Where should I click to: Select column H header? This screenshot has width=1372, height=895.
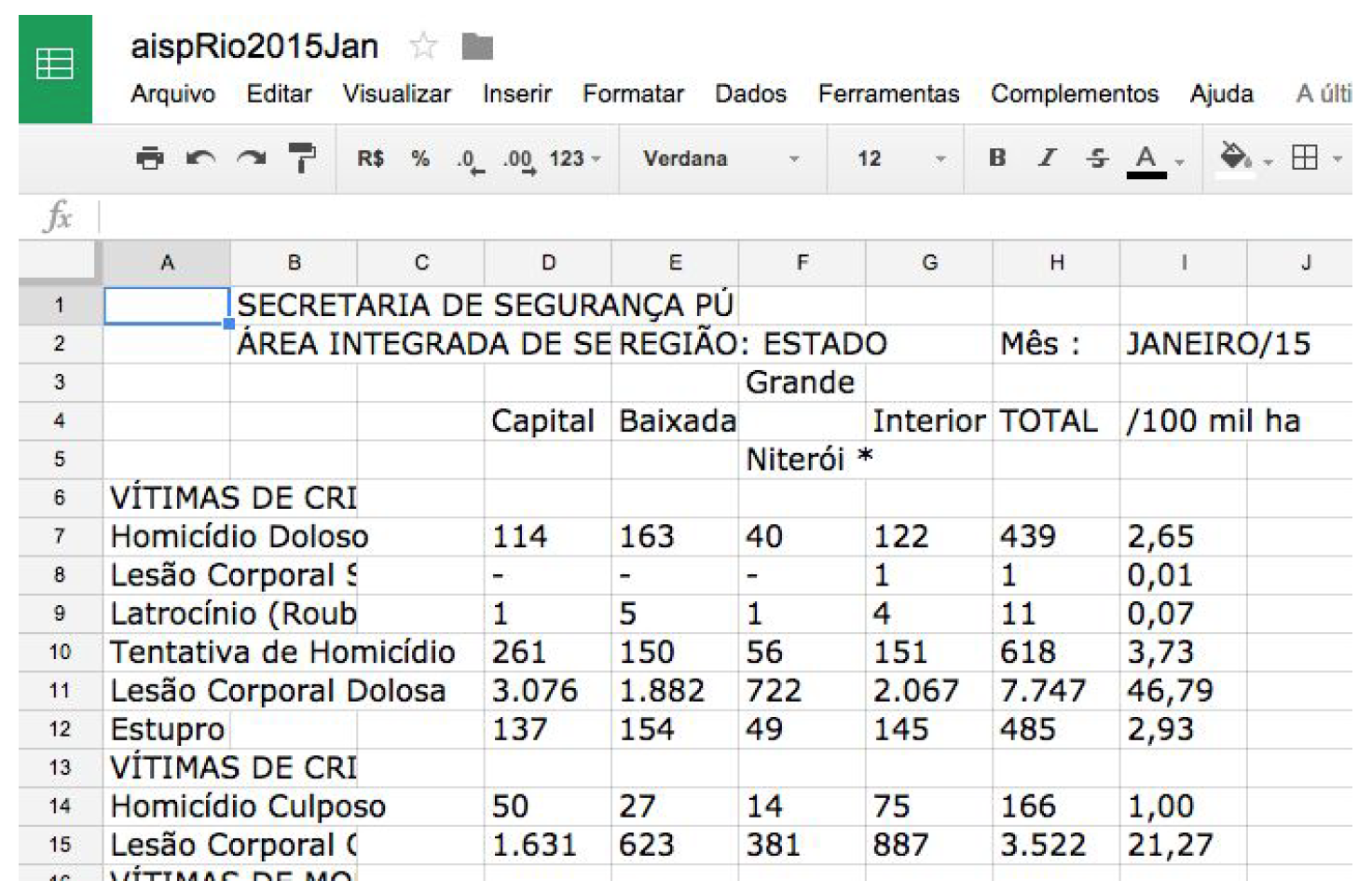click(1056, 263)
